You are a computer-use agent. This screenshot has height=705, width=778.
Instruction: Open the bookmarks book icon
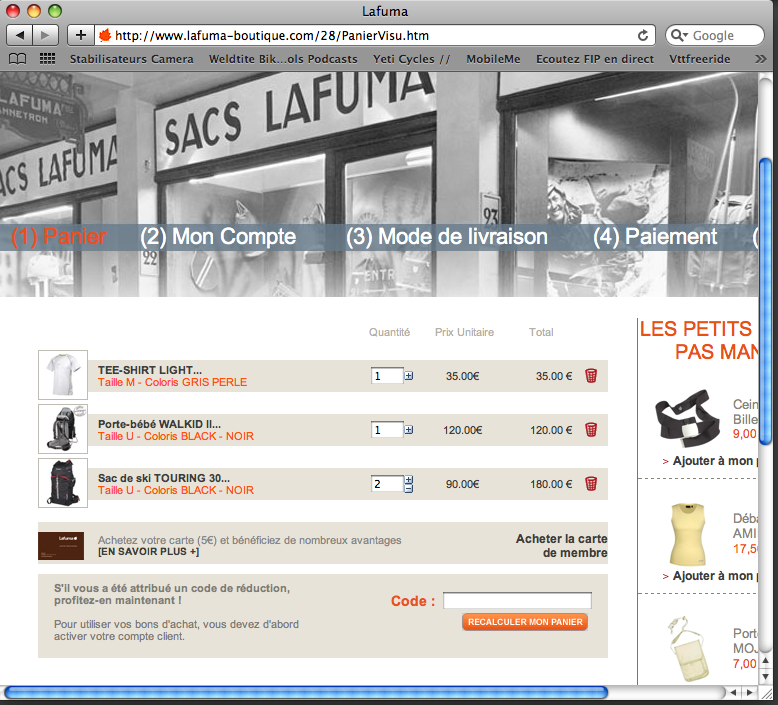[x=17, y=59]
